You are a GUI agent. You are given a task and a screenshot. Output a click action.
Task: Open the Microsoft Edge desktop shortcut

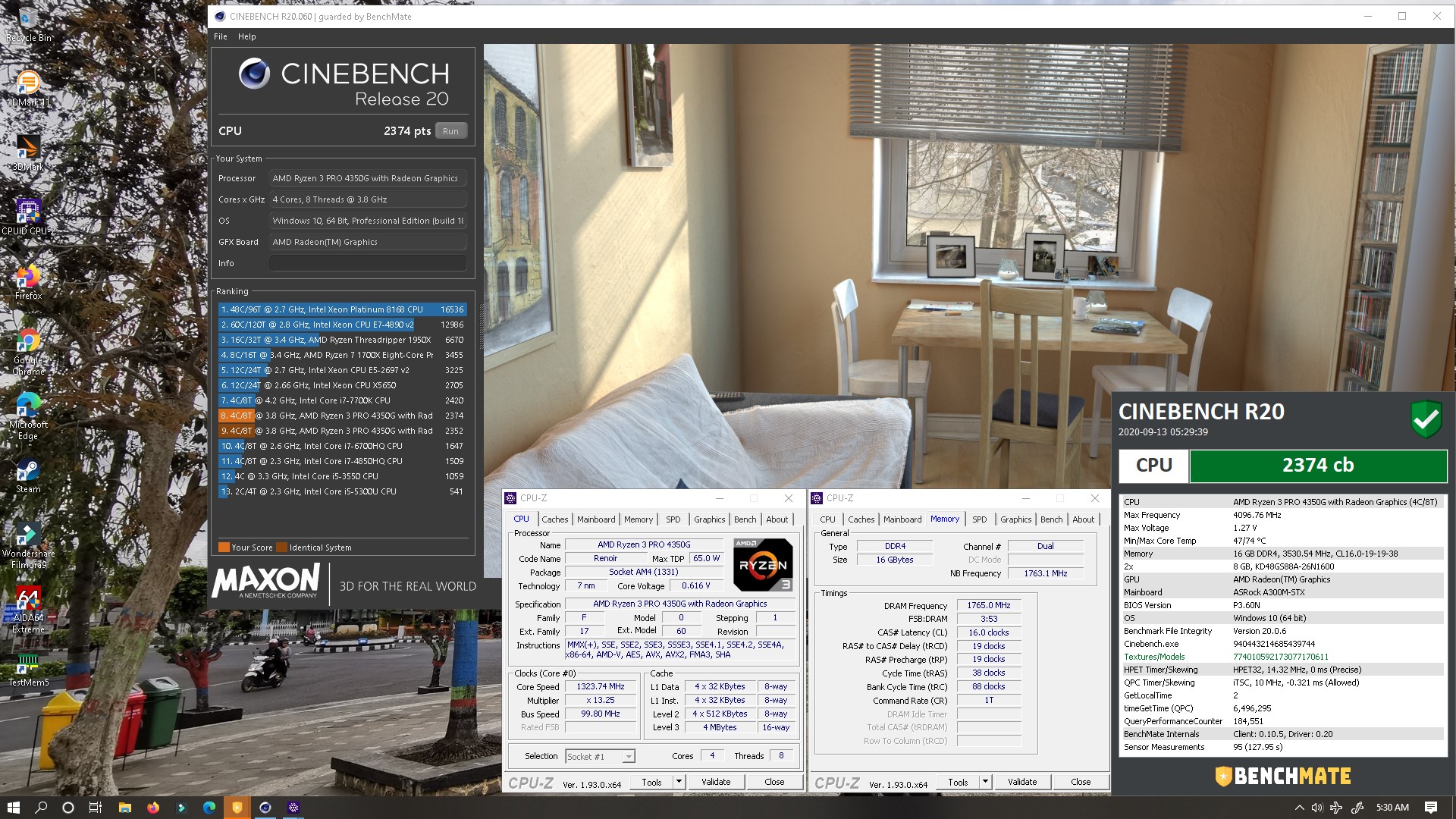tap(28, 416)
